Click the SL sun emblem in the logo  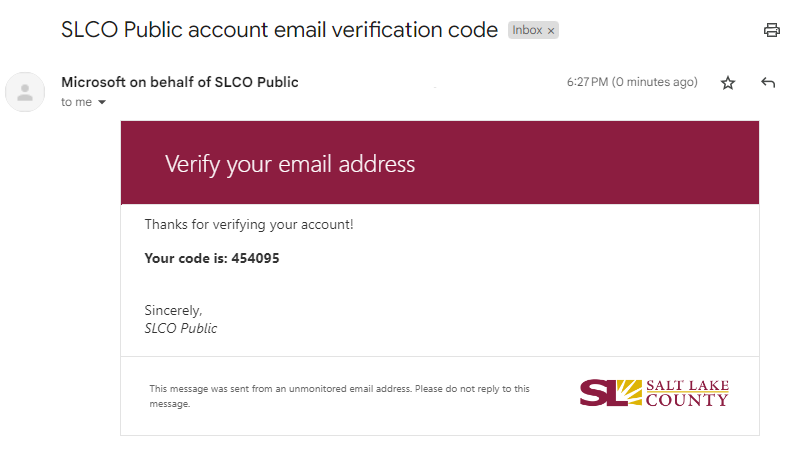click(609, 392)
